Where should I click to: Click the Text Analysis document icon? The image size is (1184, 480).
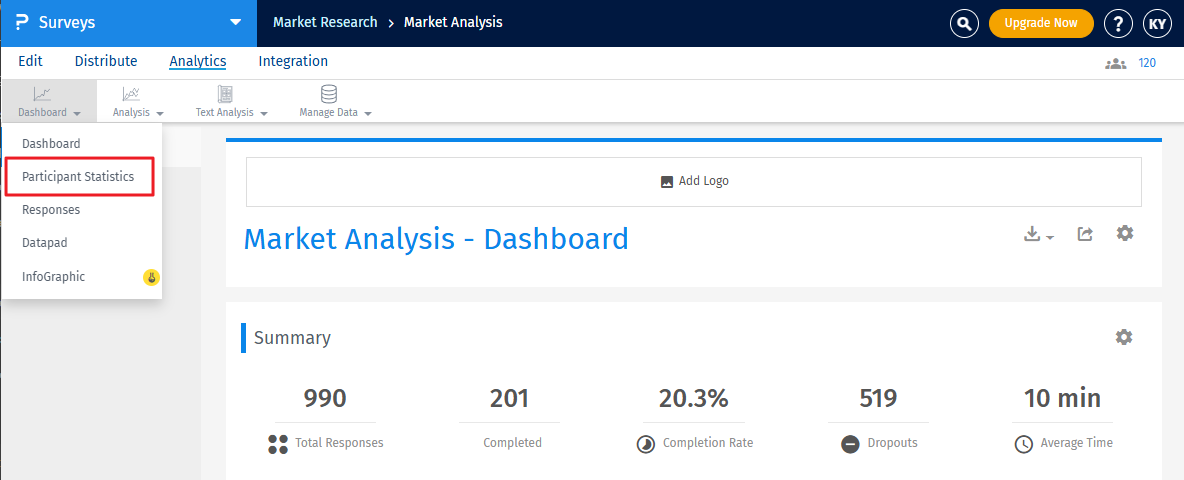pyautogui.click(x=225, y=94)
